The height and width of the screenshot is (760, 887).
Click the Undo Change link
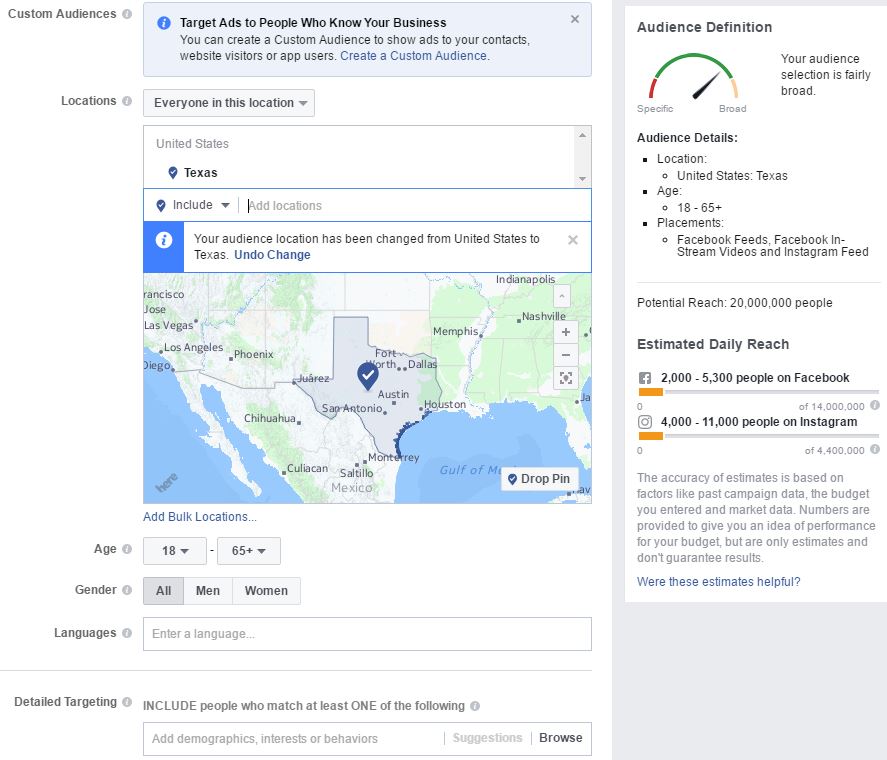point(272,255)
